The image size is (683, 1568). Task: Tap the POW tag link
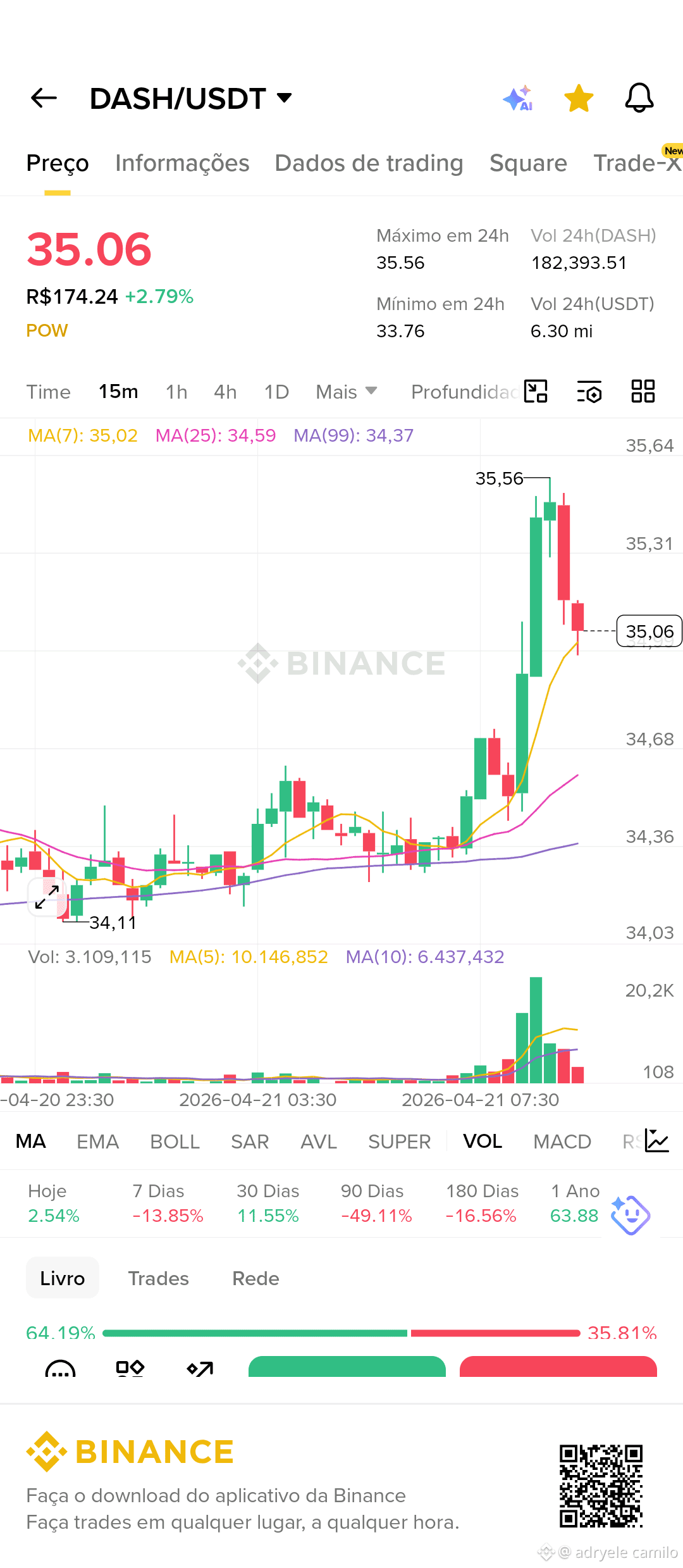coord(47,330)
